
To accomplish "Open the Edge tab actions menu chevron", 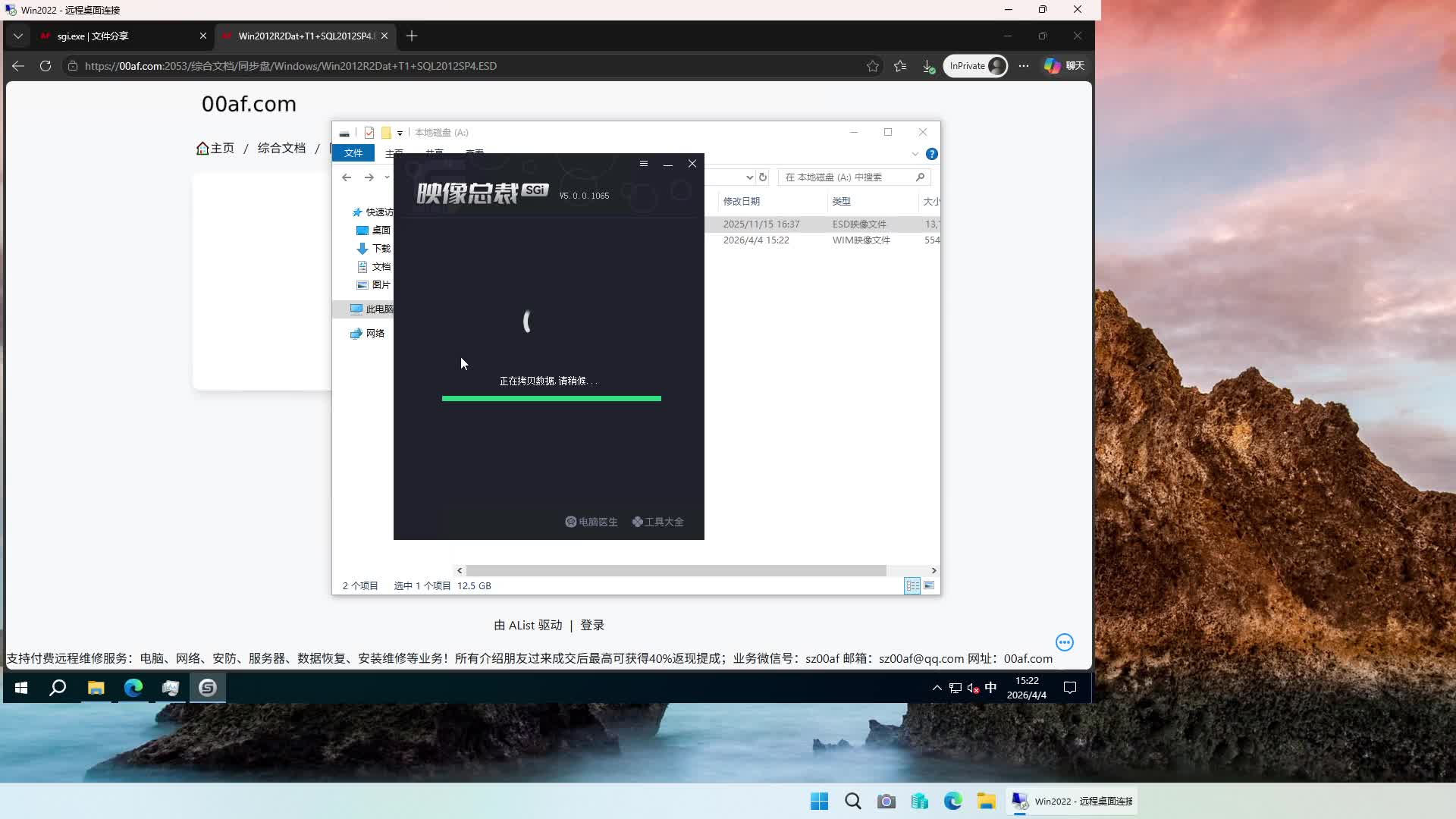I will [18, 36].
